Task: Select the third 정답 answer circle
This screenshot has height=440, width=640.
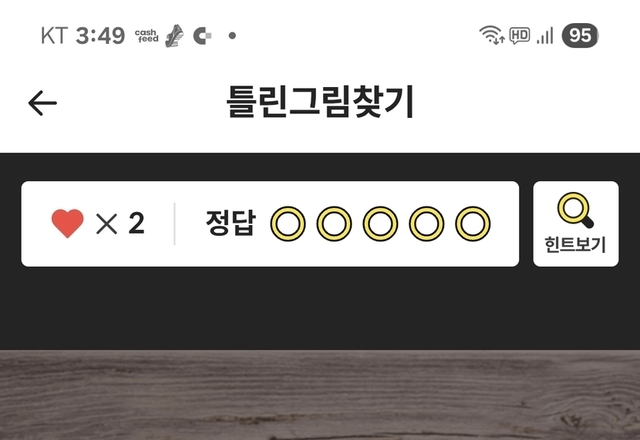Action: [x=380, y=224]
